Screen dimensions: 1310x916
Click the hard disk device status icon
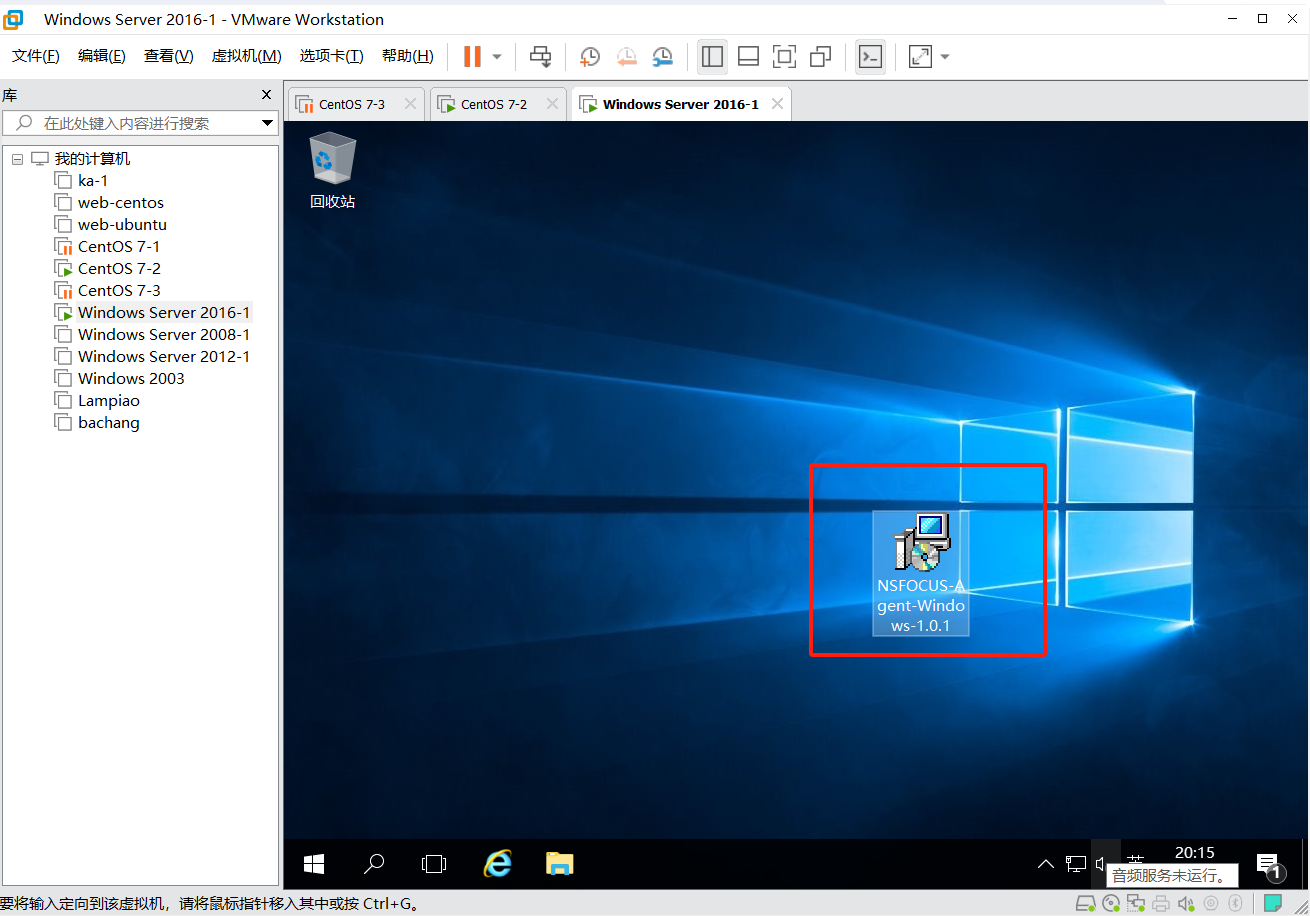(1085, 904)
